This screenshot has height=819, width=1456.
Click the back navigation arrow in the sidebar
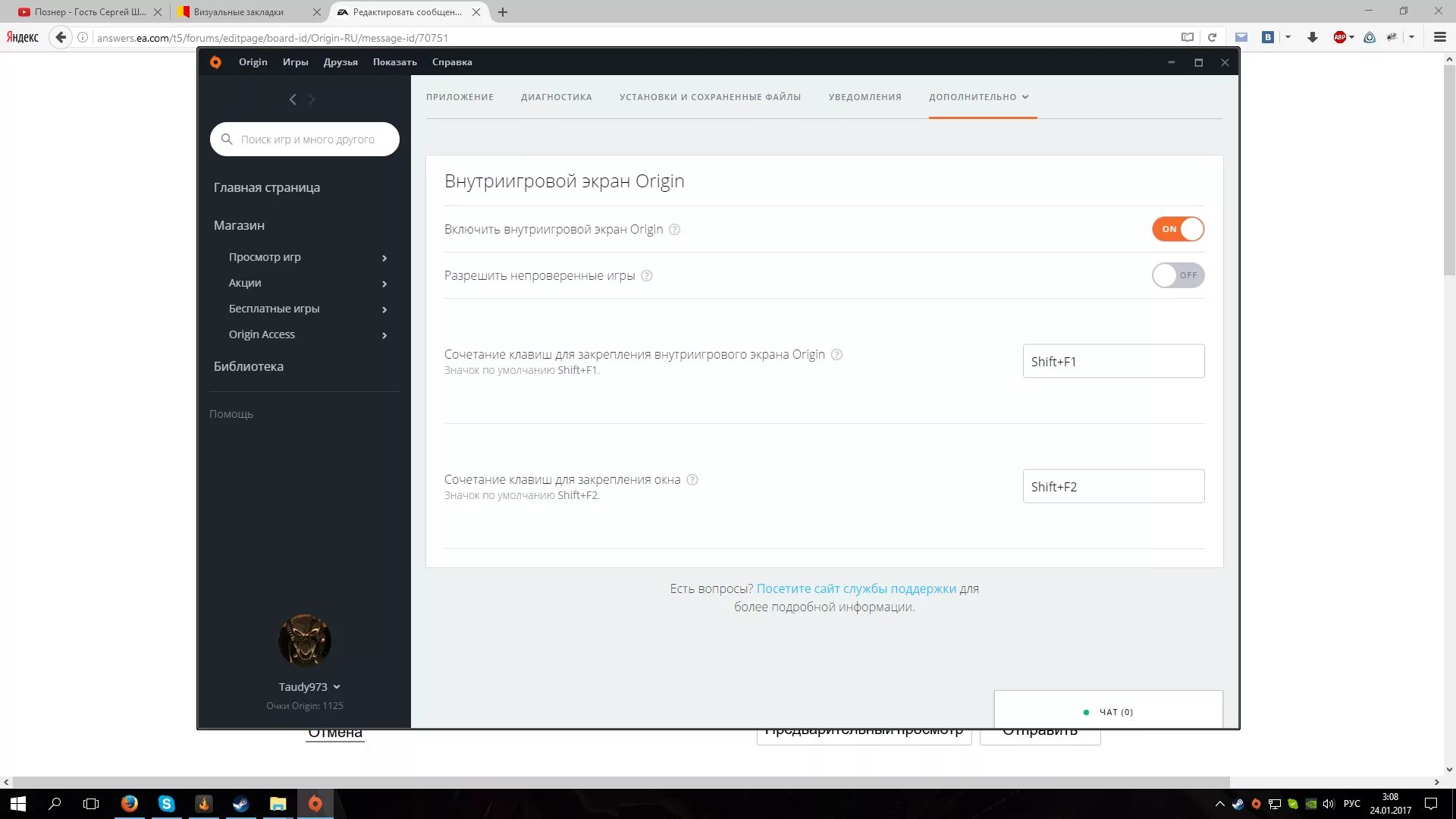click(293, 99)
